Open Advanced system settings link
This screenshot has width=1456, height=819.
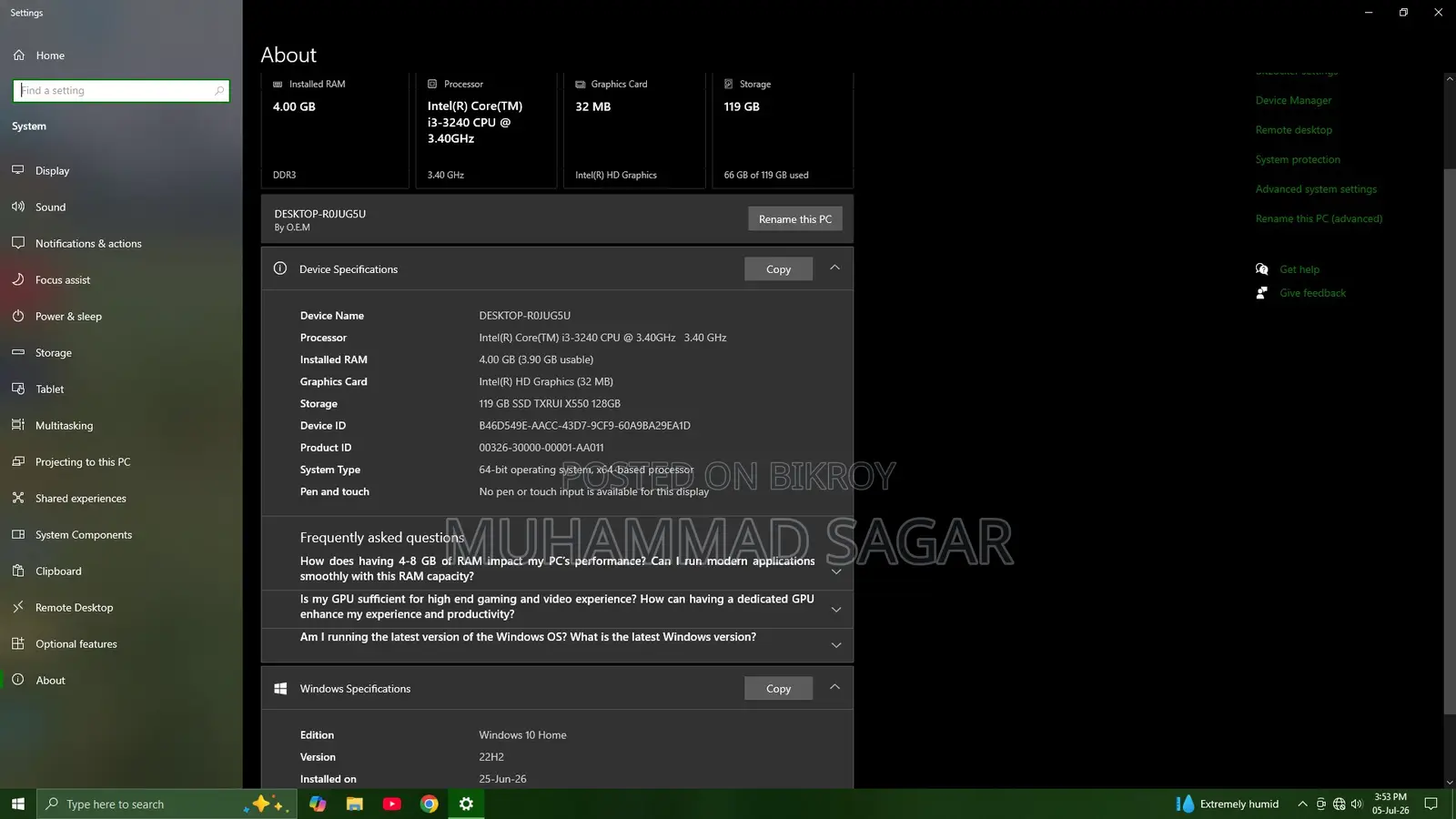click(1316, 188)
